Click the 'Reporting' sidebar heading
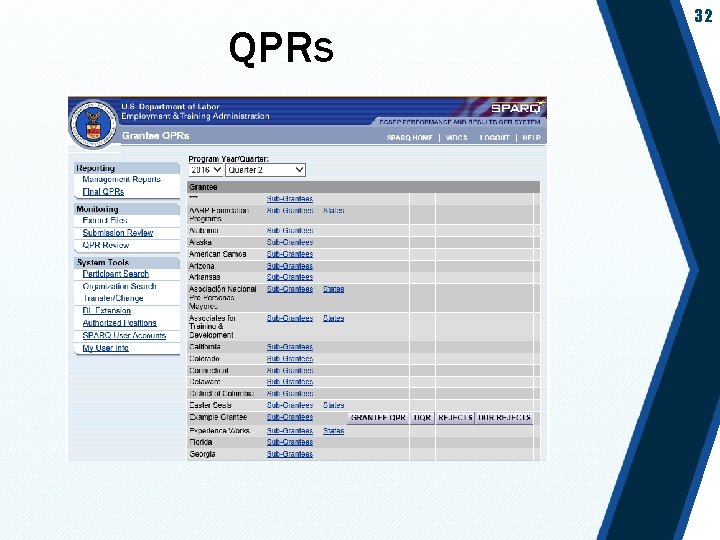Image resolution: width=720 pixels, height=540 pixels. tap(96, 168)
